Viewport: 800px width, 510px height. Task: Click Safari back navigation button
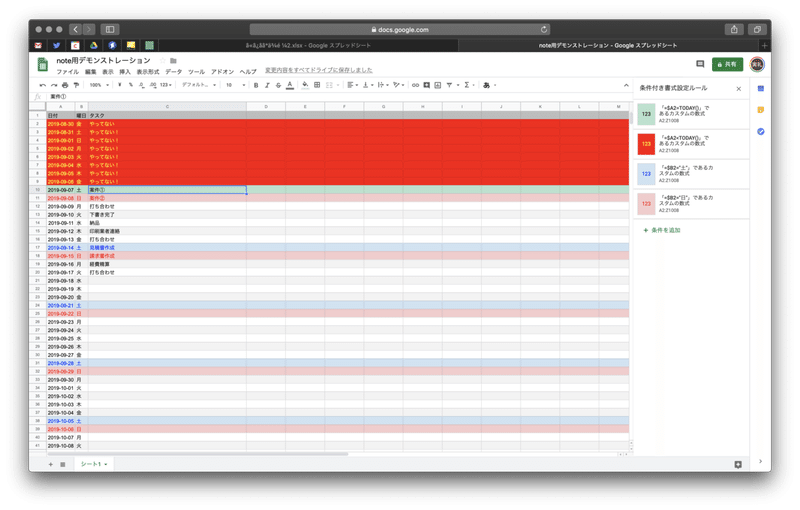76,30
